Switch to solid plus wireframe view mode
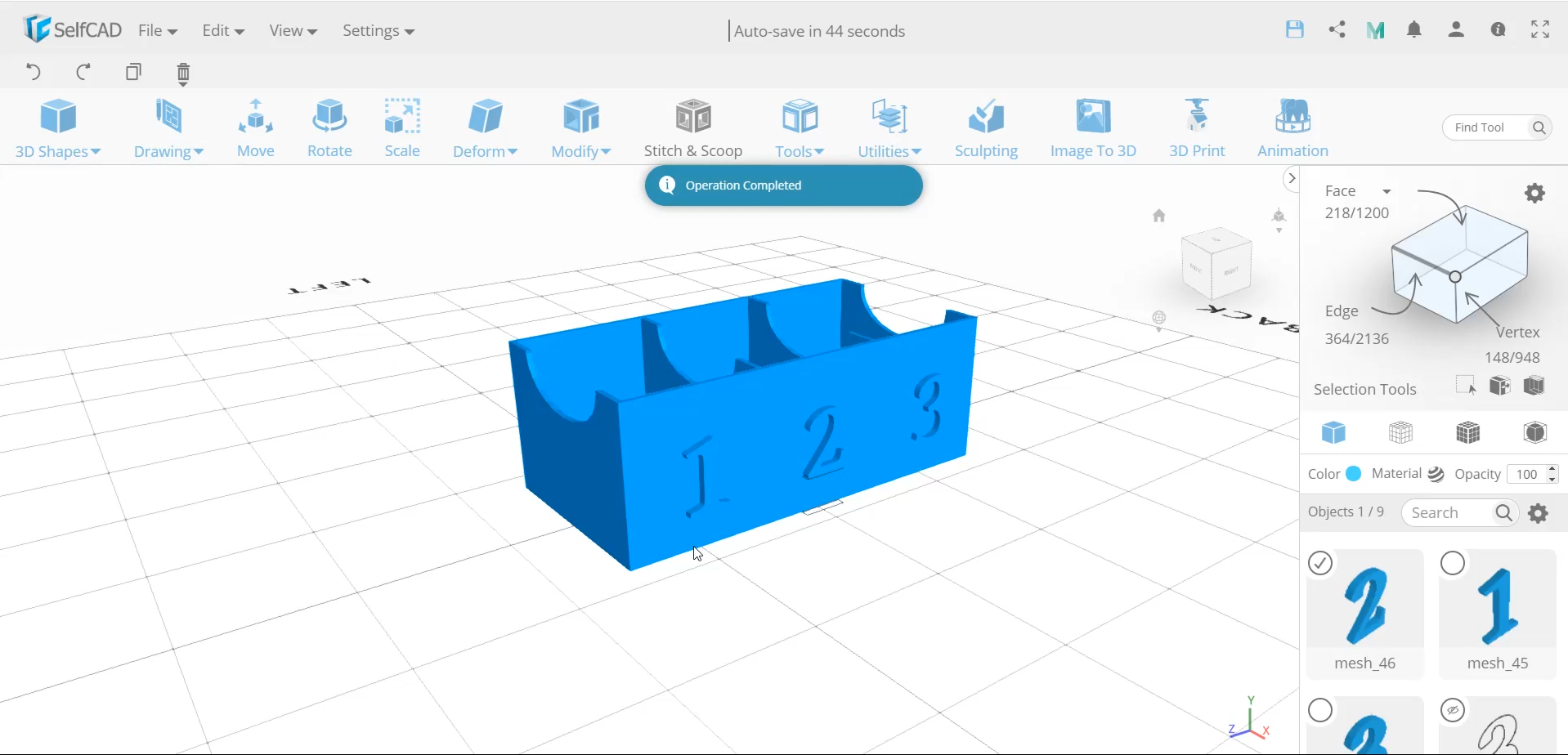Screen dimensions: 1568x755 [x=1468, y=432]
